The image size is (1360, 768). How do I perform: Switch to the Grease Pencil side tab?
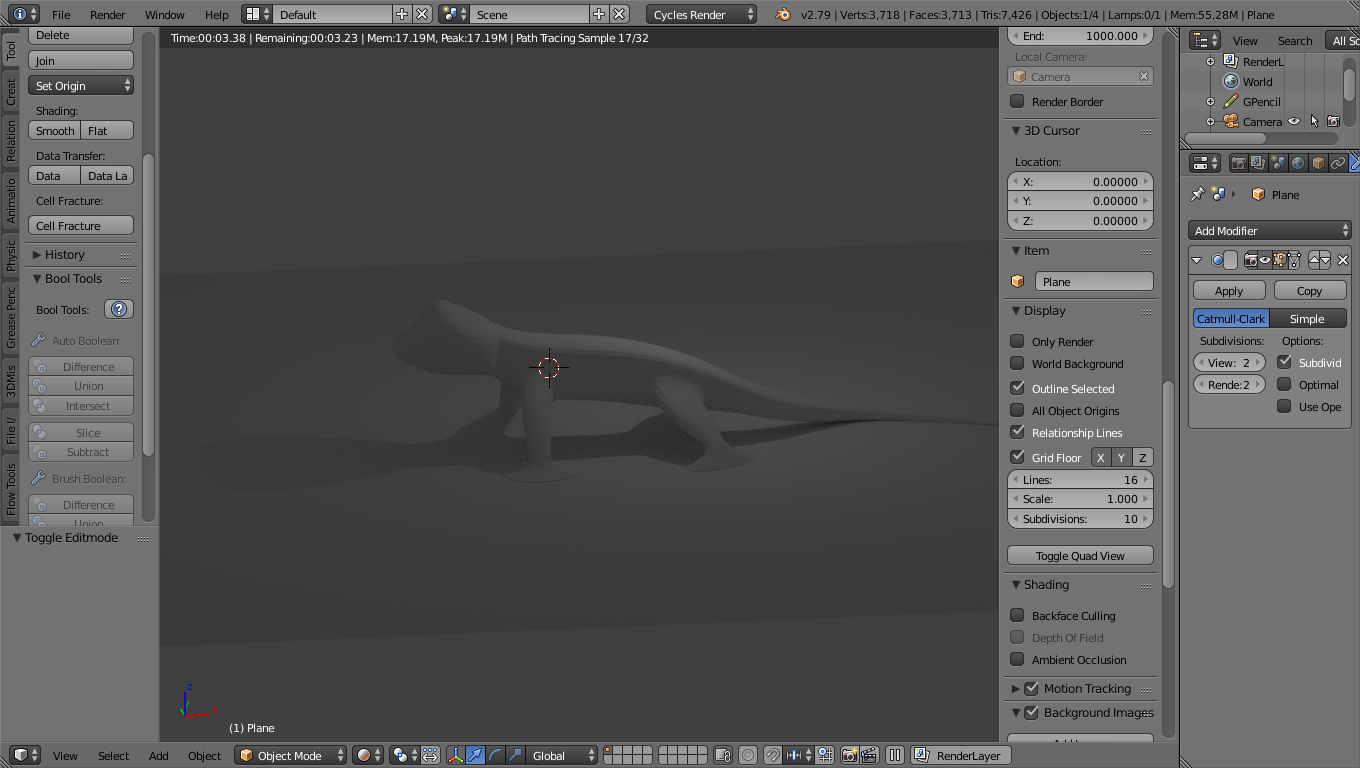click(11, 318)
